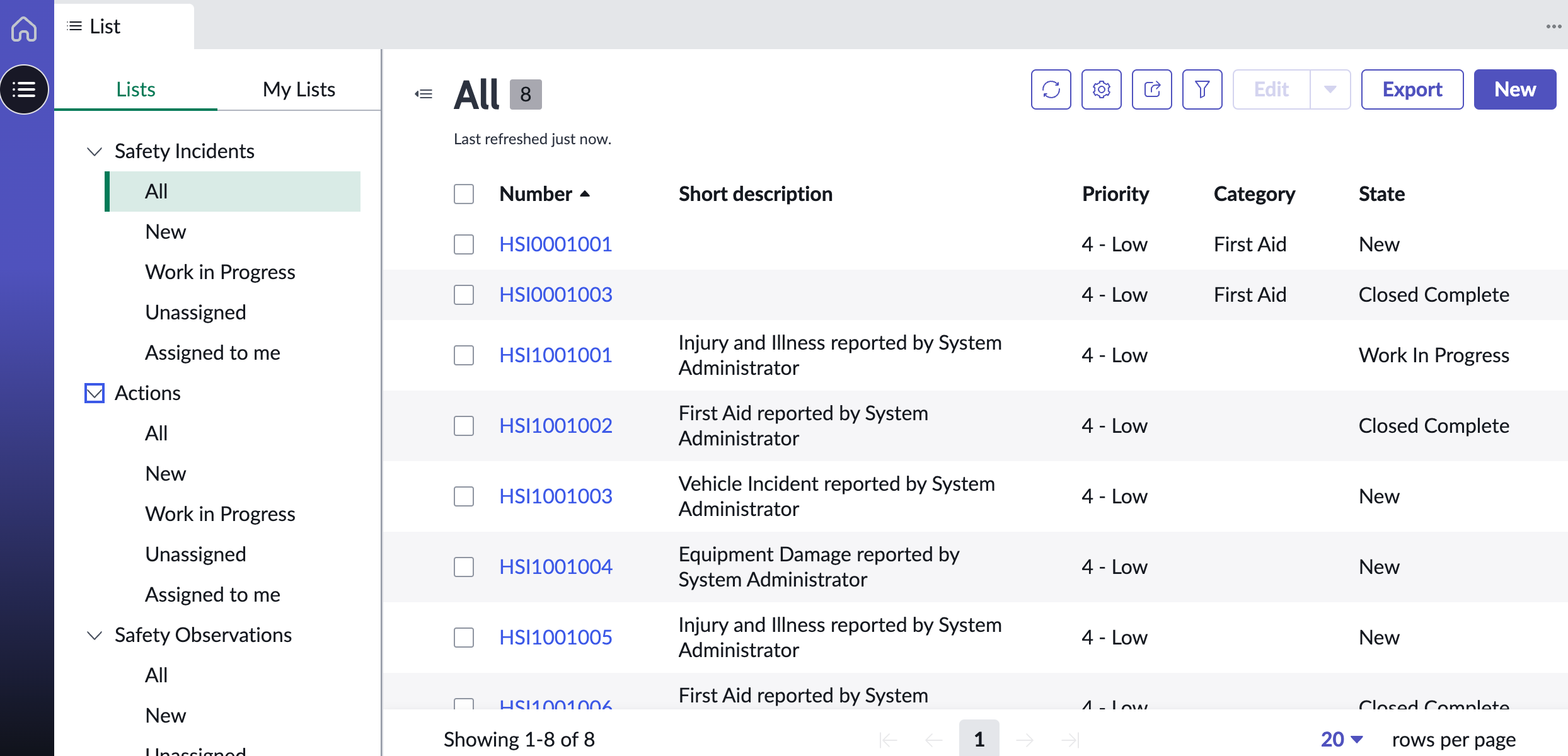Select Work in Progress under Actions
The height and width of the screenshot is (756, 1568).
pos(220,514)
